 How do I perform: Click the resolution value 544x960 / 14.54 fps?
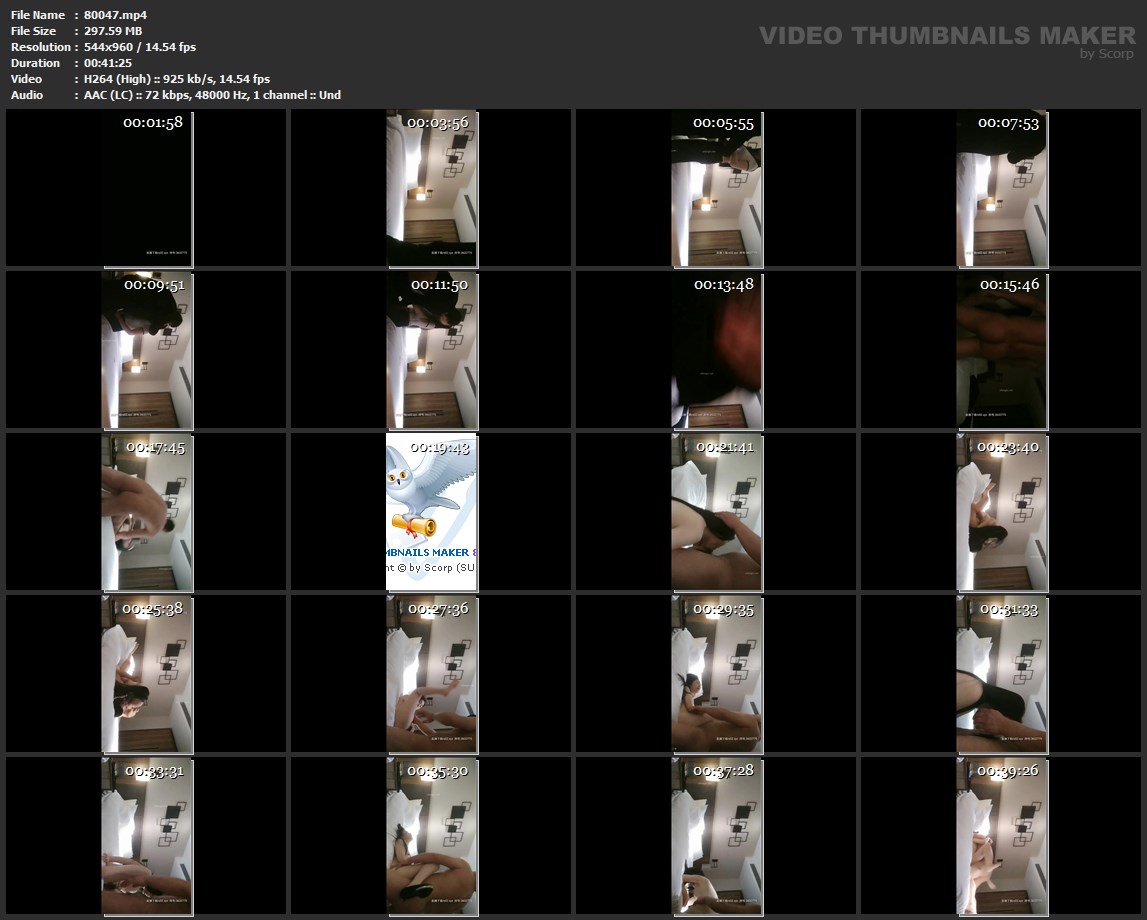[140, 47]
